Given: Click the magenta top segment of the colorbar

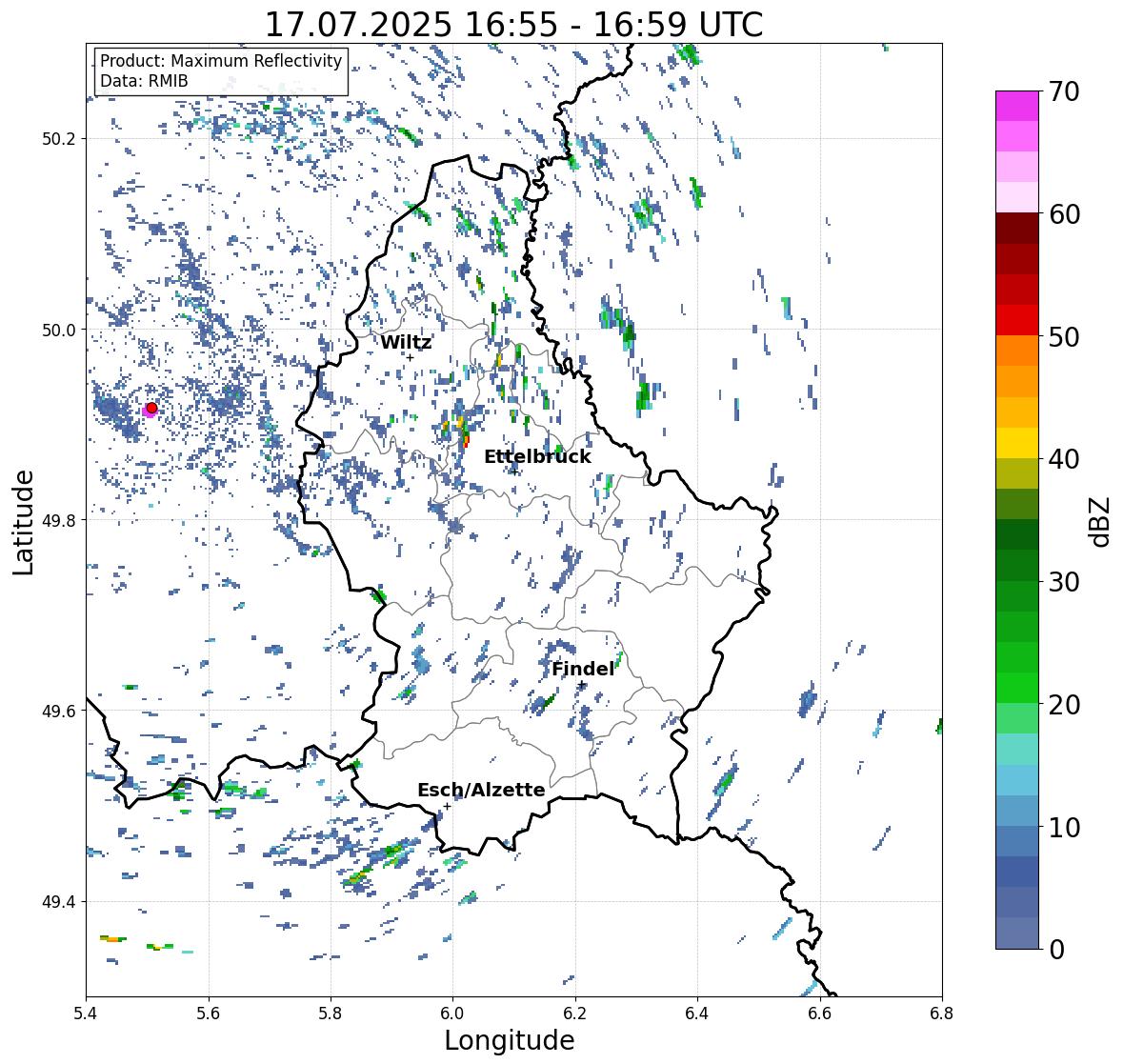Looking at the screenshot, I should pyautogui.click(x=1017, y=106).
